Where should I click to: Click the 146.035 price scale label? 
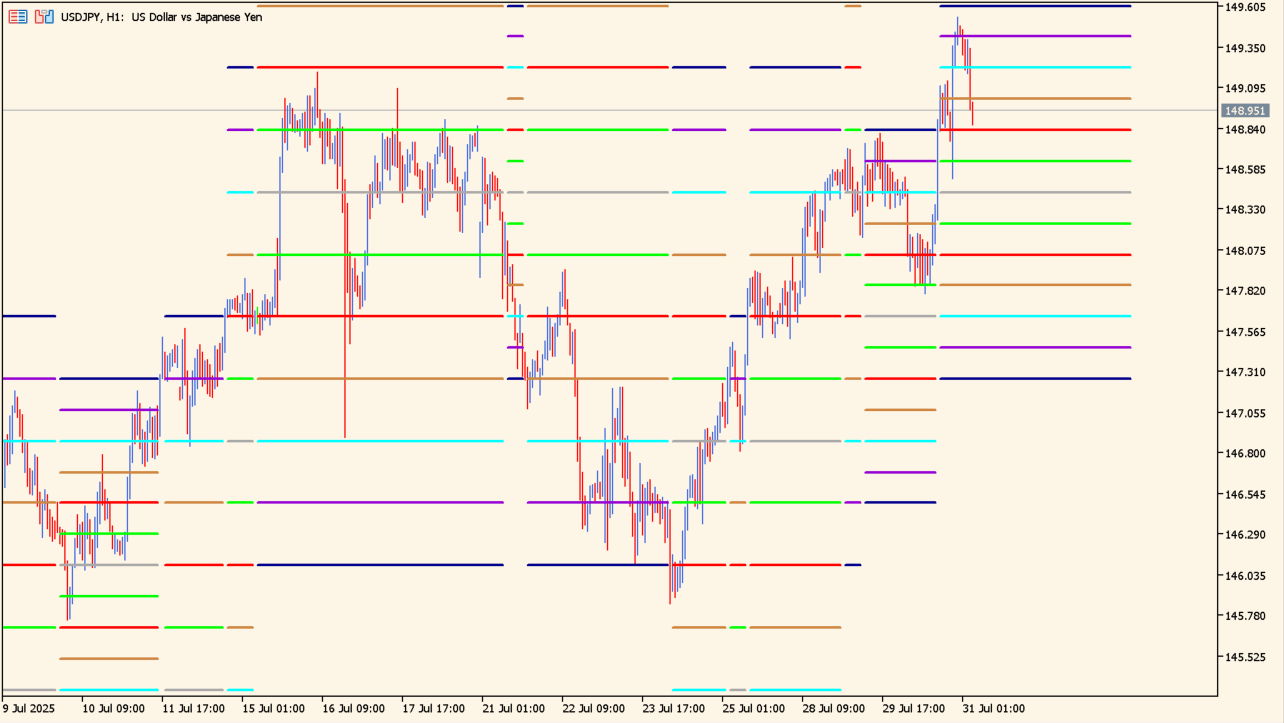pyautogui.click(x=1245, y=576)
